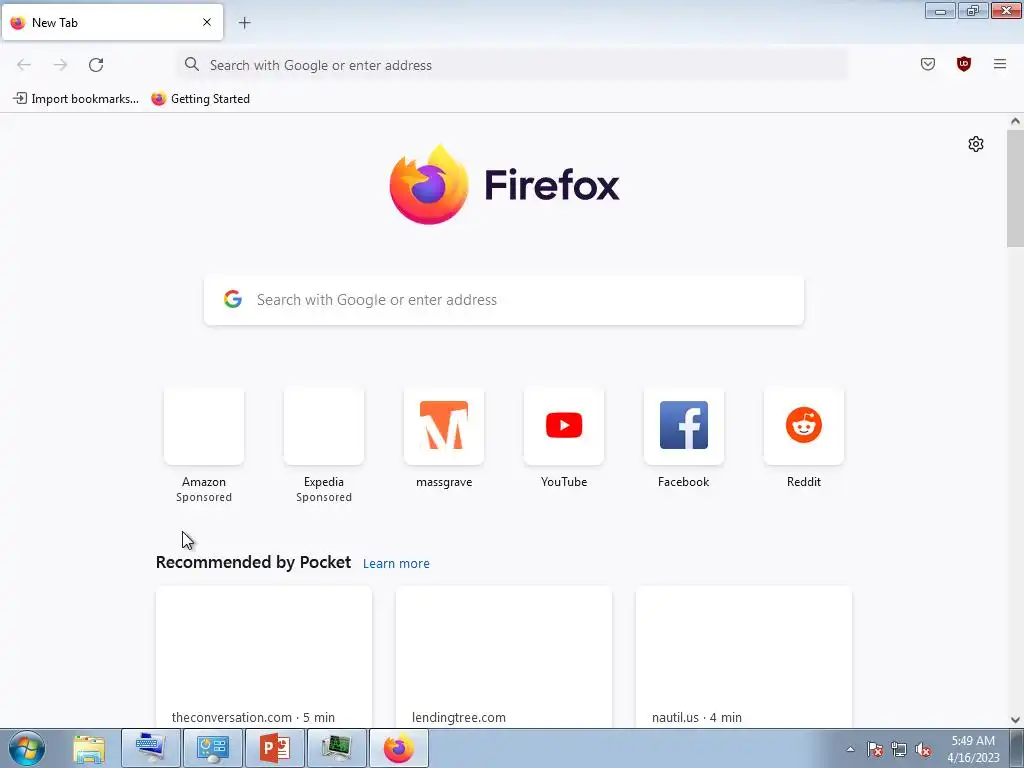Open the Windows Start button
Viewport: 1024px width, 768px height.
[26, 748]
